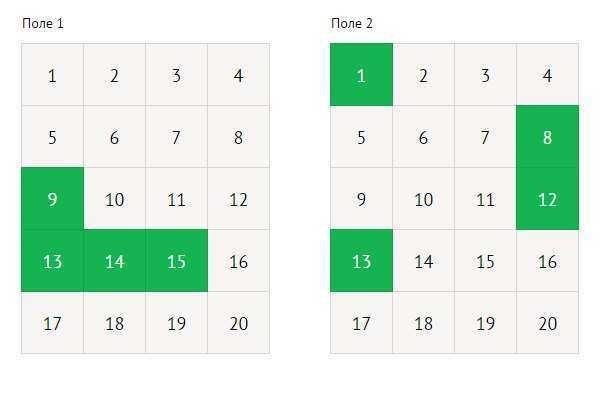602x394 pixels.
Task: Mark number 10 in Поле 2
Action: (423, 199)
